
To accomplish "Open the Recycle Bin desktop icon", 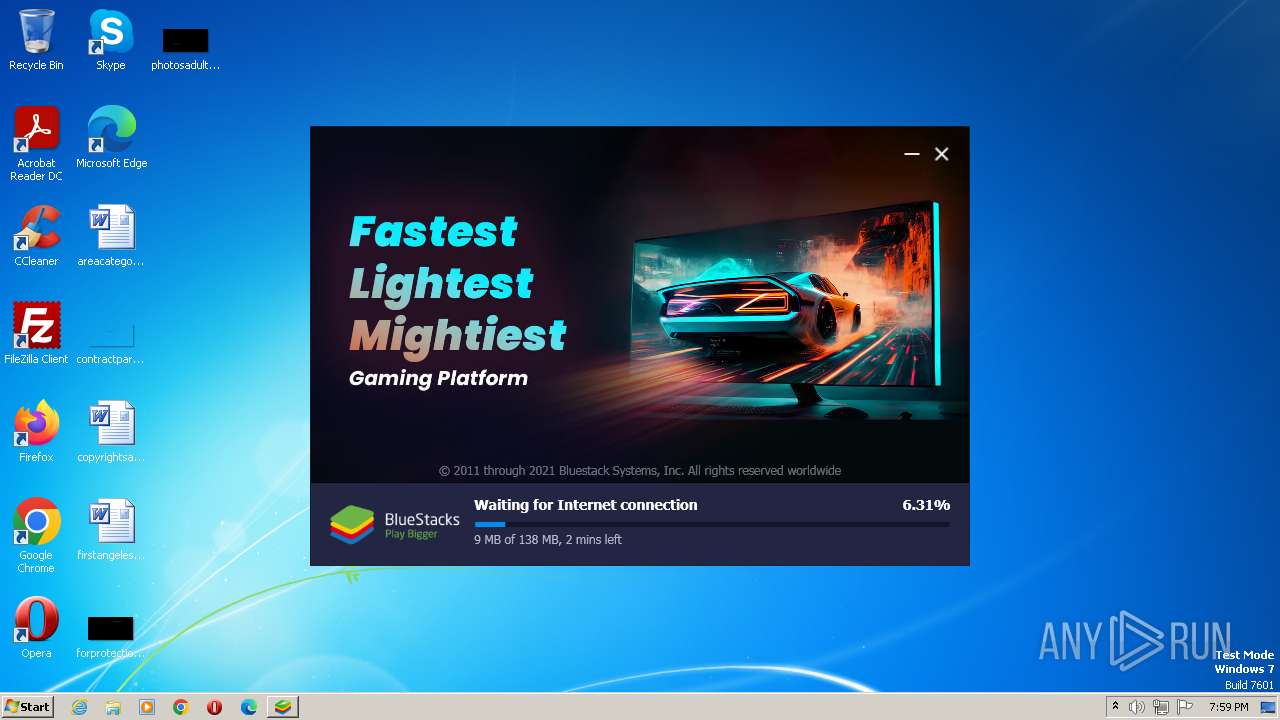I will [36, 40].
